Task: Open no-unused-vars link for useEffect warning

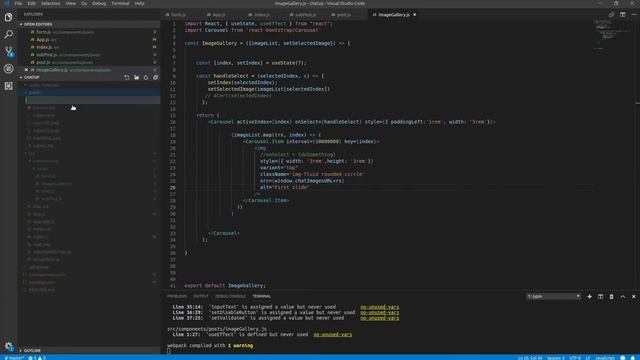Action: [x=332, y=335]
